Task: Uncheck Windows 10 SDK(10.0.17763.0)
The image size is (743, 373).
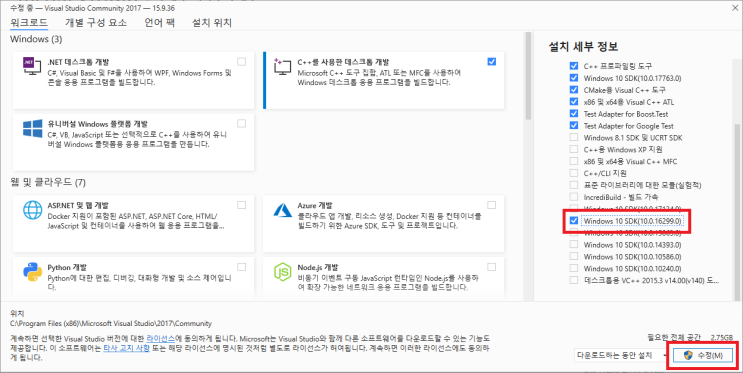Action: 574,78
